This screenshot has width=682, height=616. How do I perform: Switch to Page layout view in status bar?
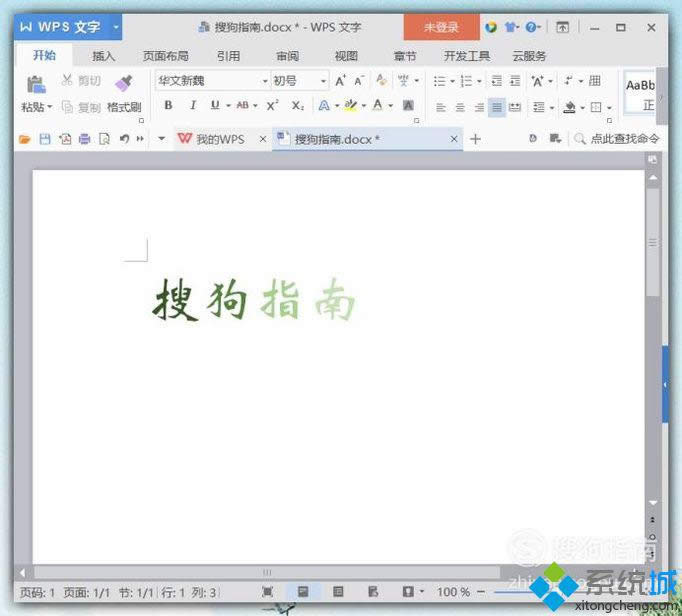[303, 592]
